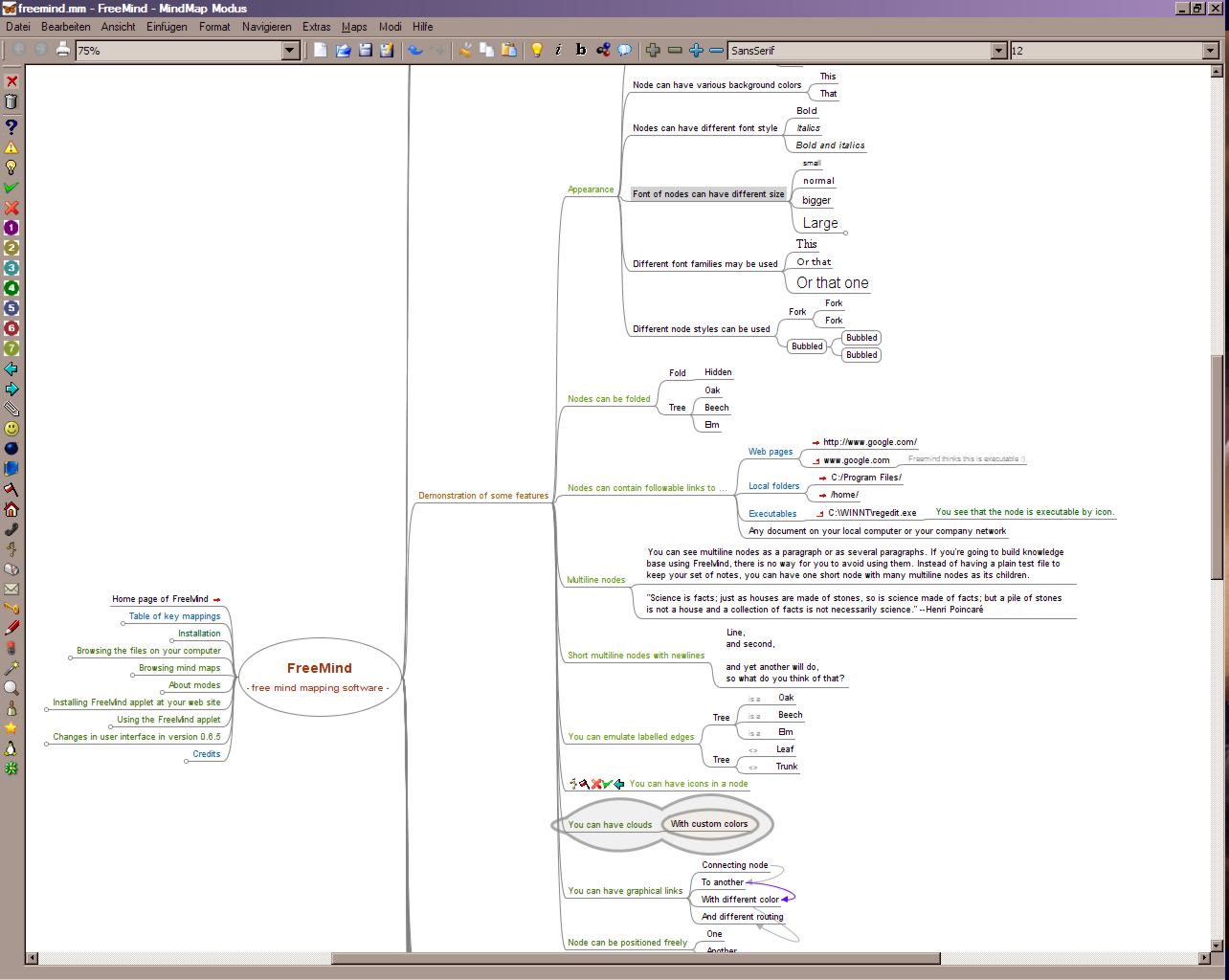Open the Maps menu
The height and width of the screenshot is (980, 1229).
[x=354, y=27]
